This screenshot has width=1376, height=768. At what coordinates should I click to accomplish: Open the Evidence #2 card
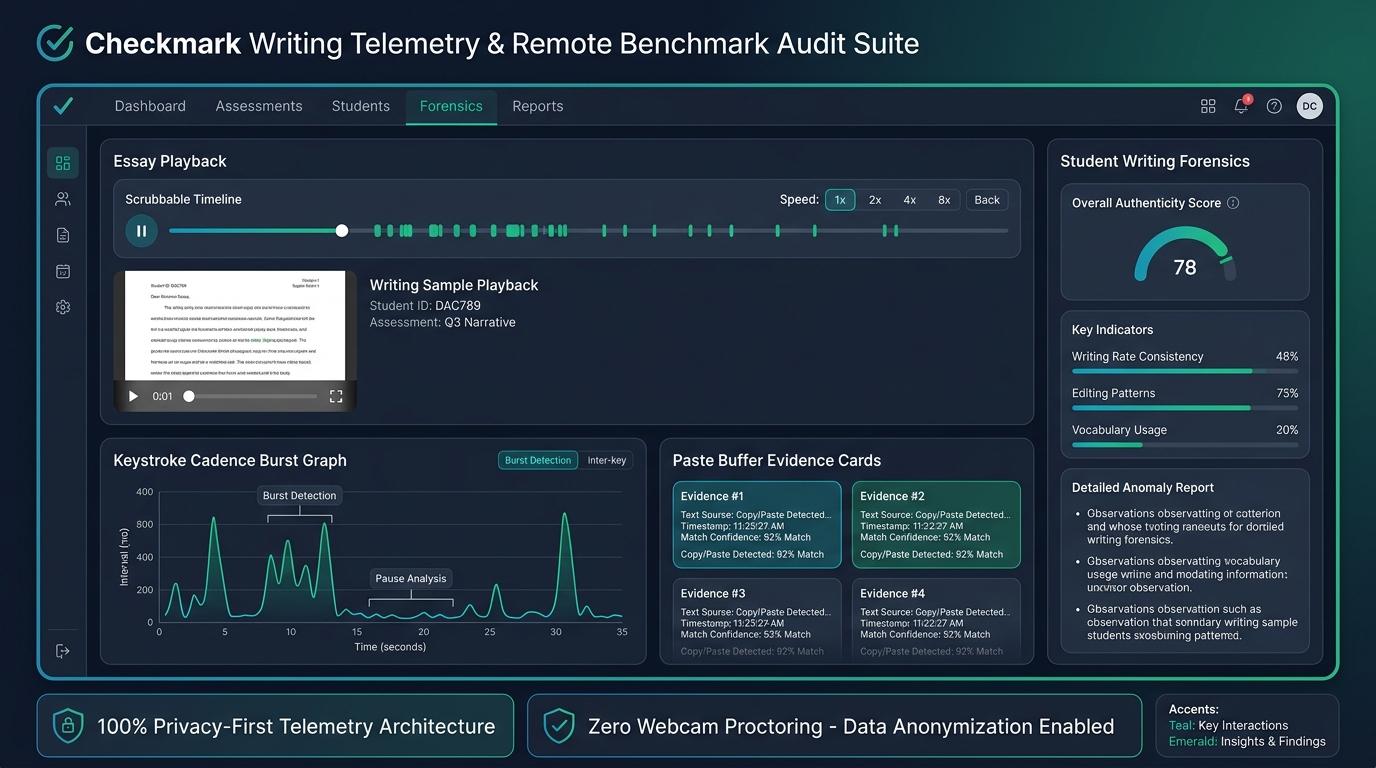(936, 525)
